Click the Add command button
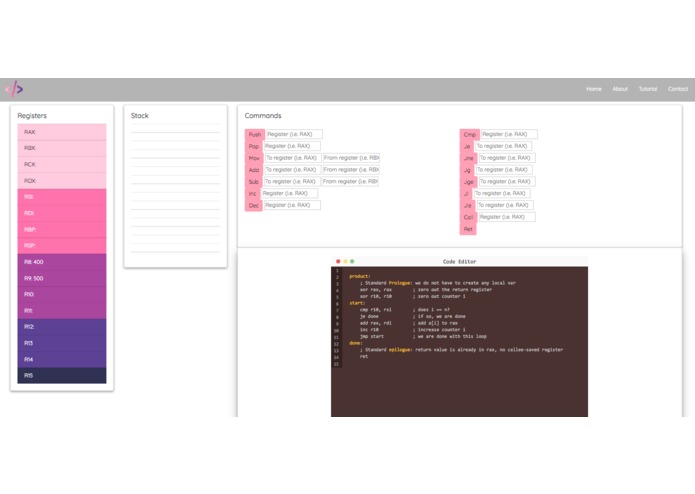695x494 pixels. (x=254, y=170)
